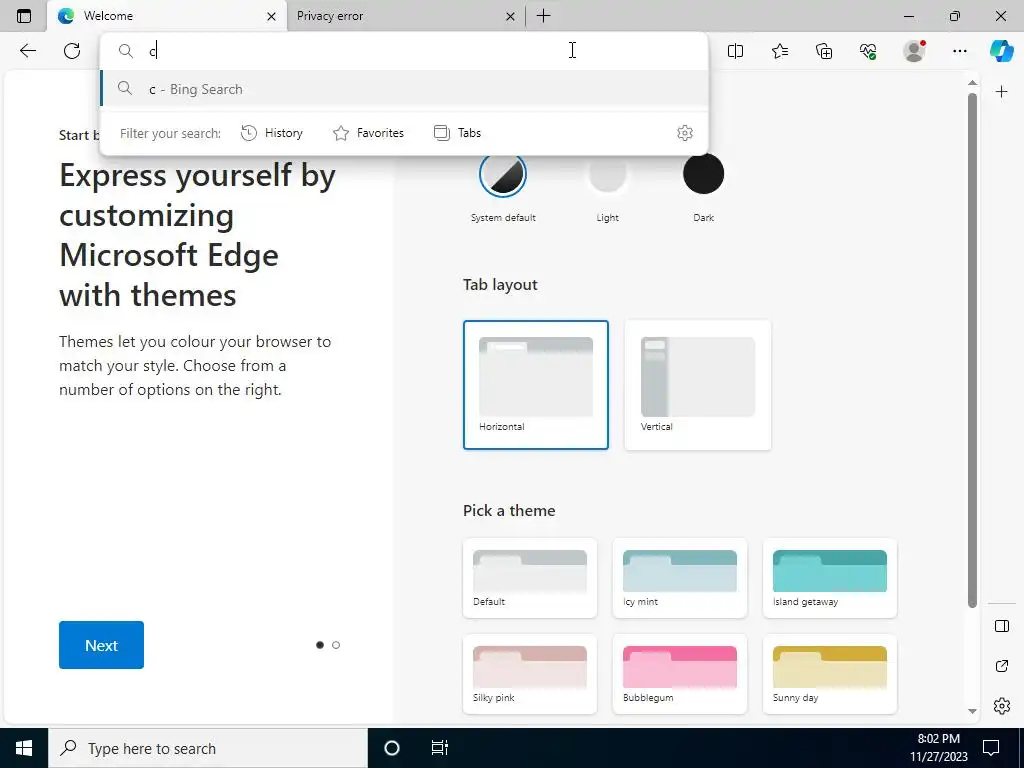Pick the Icy mint theme
This screenshot has width=1024, height=768.
[x=679, y=578]
